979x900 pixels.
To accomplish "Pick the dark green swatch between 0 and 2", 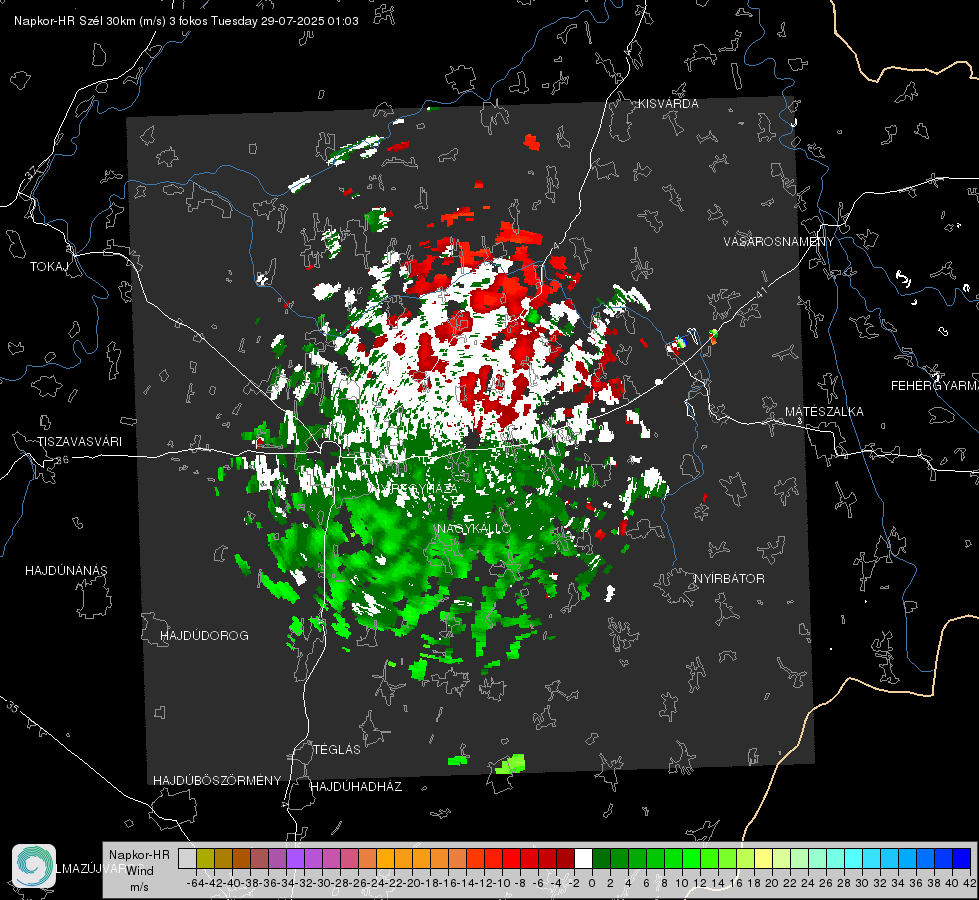I will (x=601, y=858).
